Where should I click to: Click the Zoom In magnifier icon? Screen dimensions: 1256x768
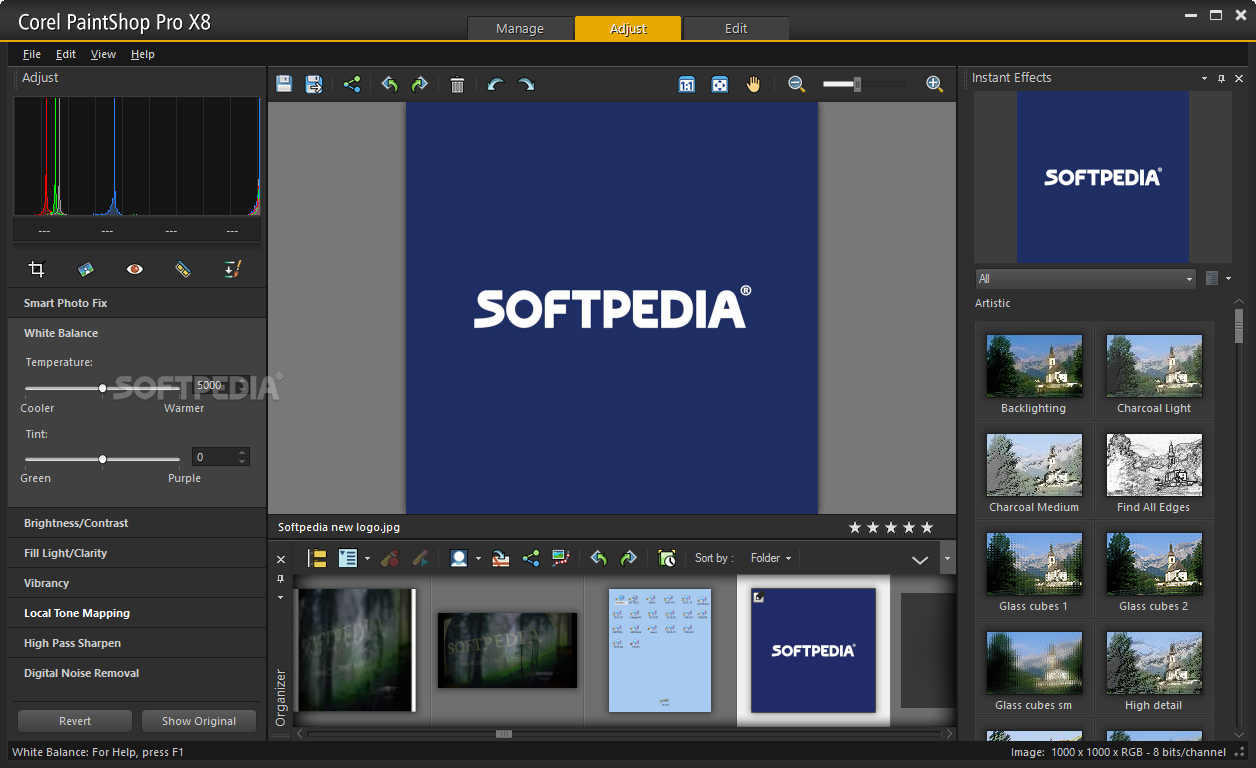click(x=934, y=85)
